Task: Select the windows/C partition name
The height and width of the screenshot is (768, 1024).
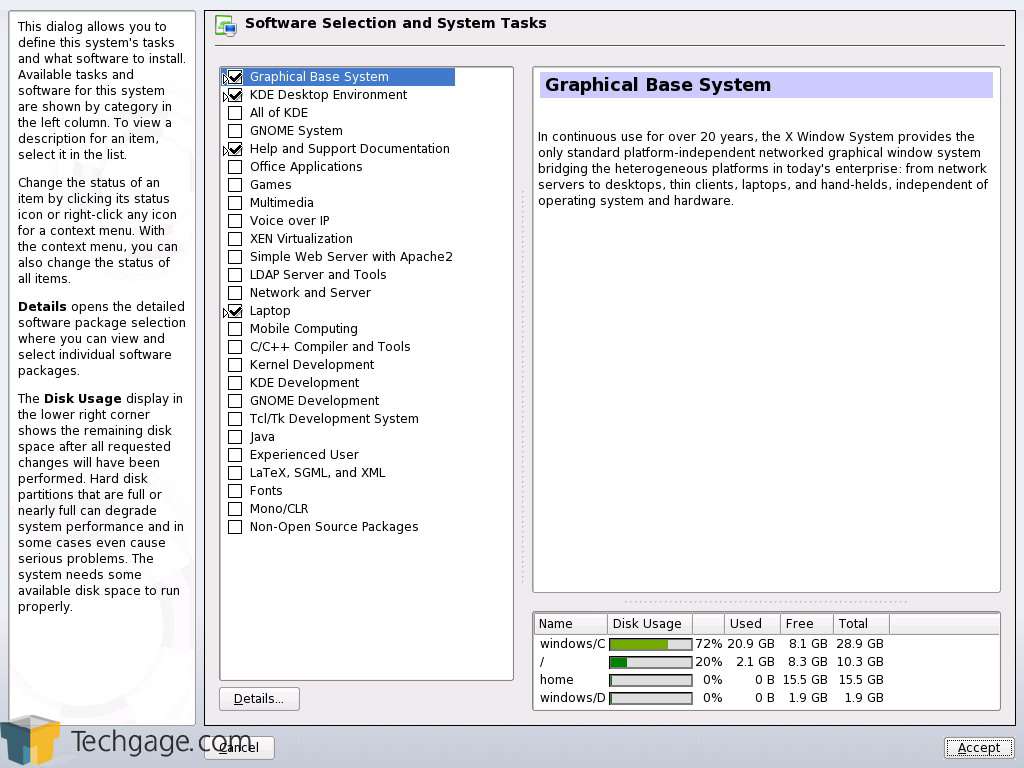Action: coord(572,644)
